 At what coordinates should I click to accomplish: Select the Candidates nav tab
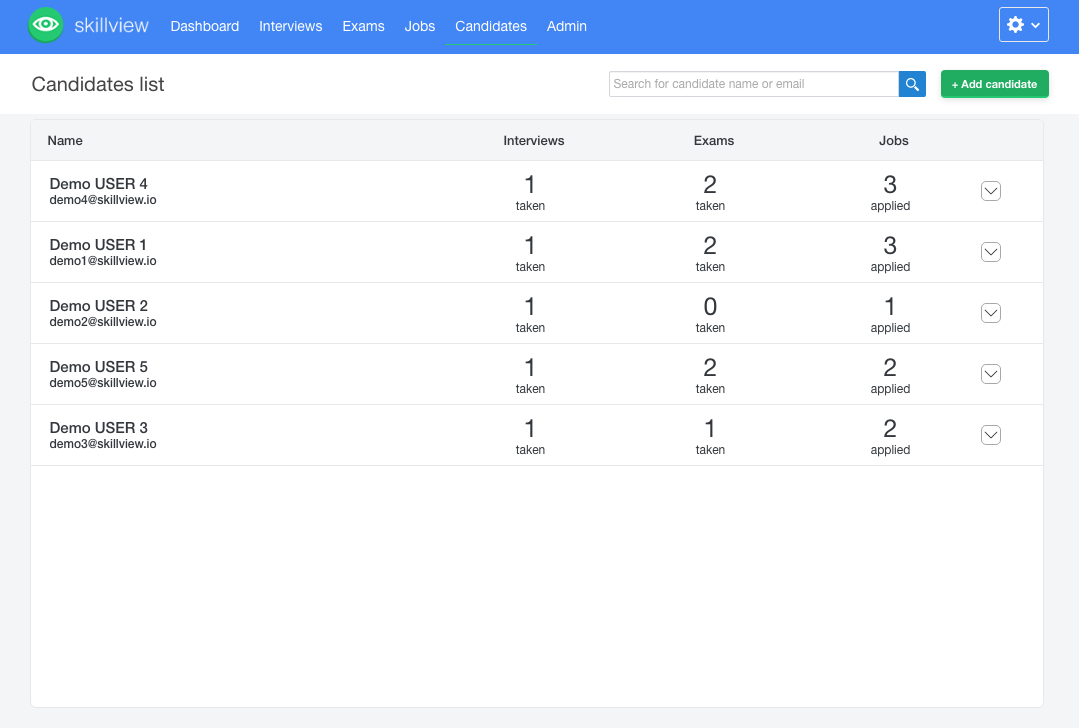(x=490, y=26)
